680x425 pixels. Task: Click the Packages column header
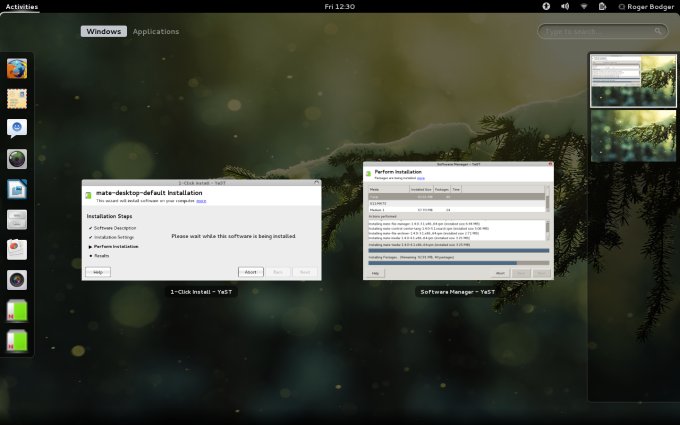click(x=442, y=189)
